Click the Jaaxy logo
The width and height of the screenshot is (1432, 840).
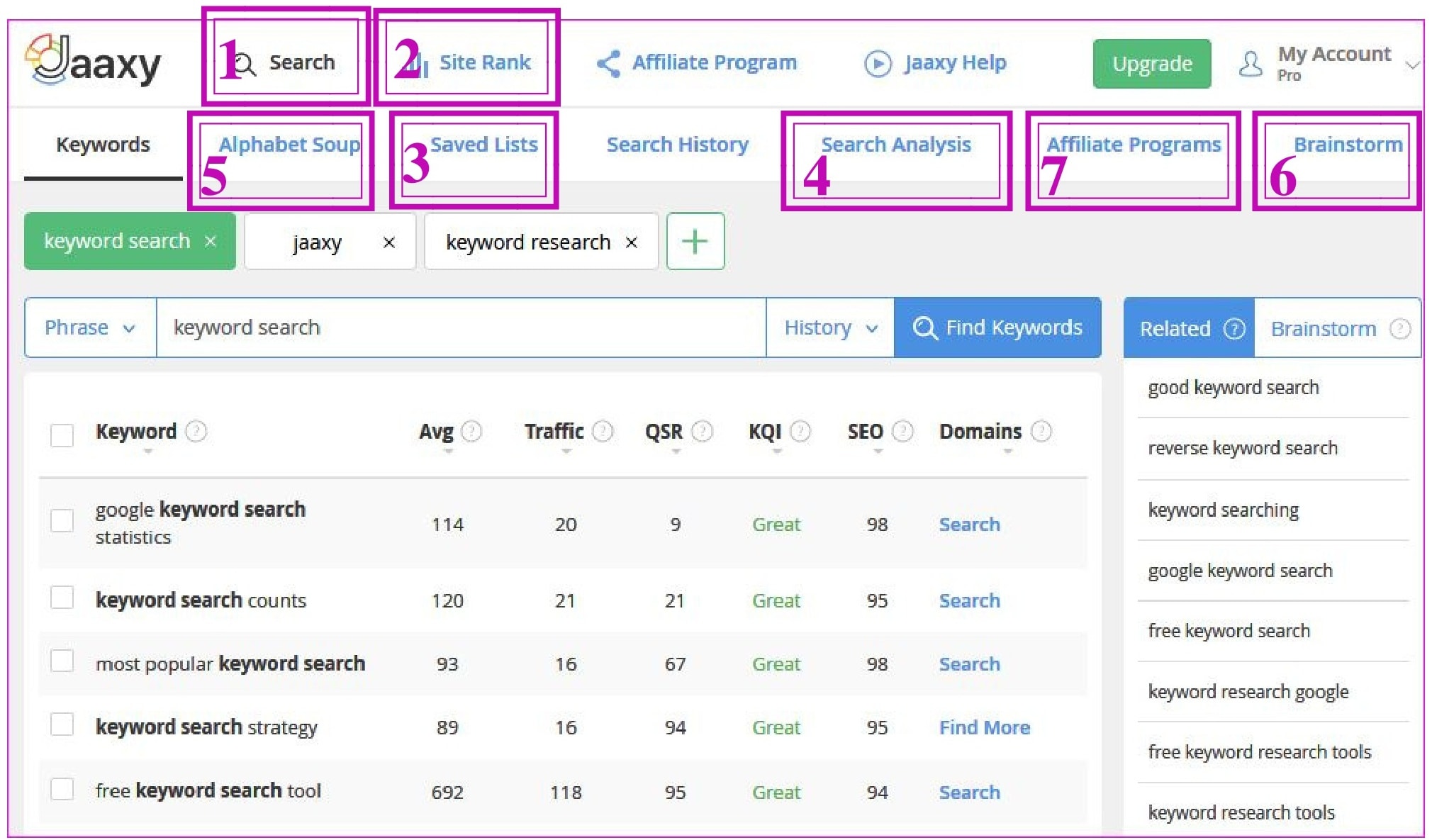tap(93, 62)
